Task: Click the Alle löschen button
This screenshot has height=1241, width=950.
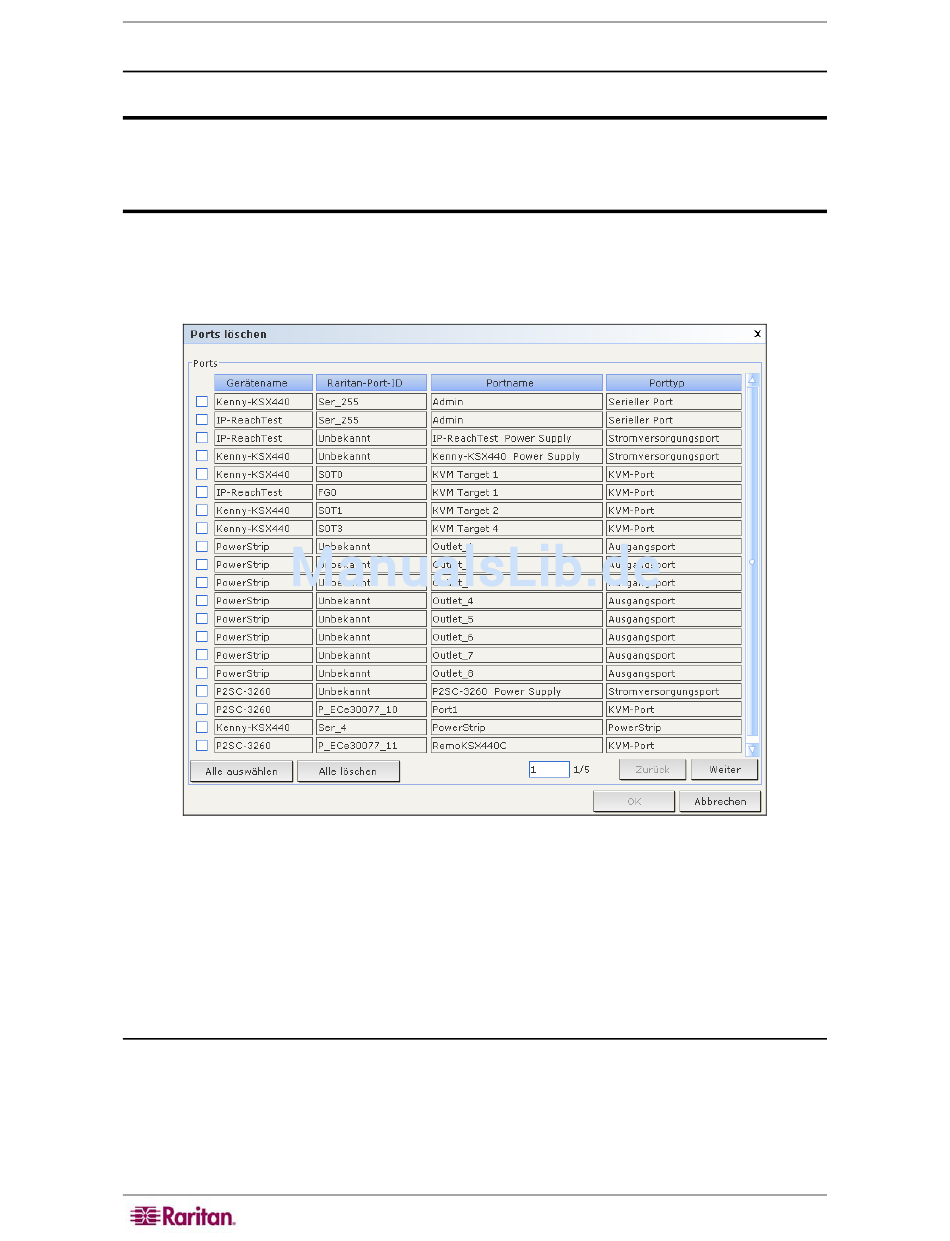Action: tap(348, 771)
